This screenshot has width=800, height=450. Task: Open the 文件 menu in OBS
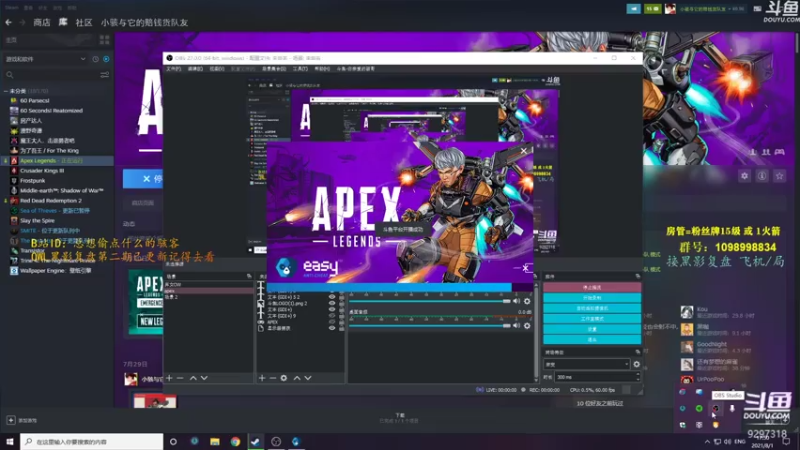[x=173, y=68]
